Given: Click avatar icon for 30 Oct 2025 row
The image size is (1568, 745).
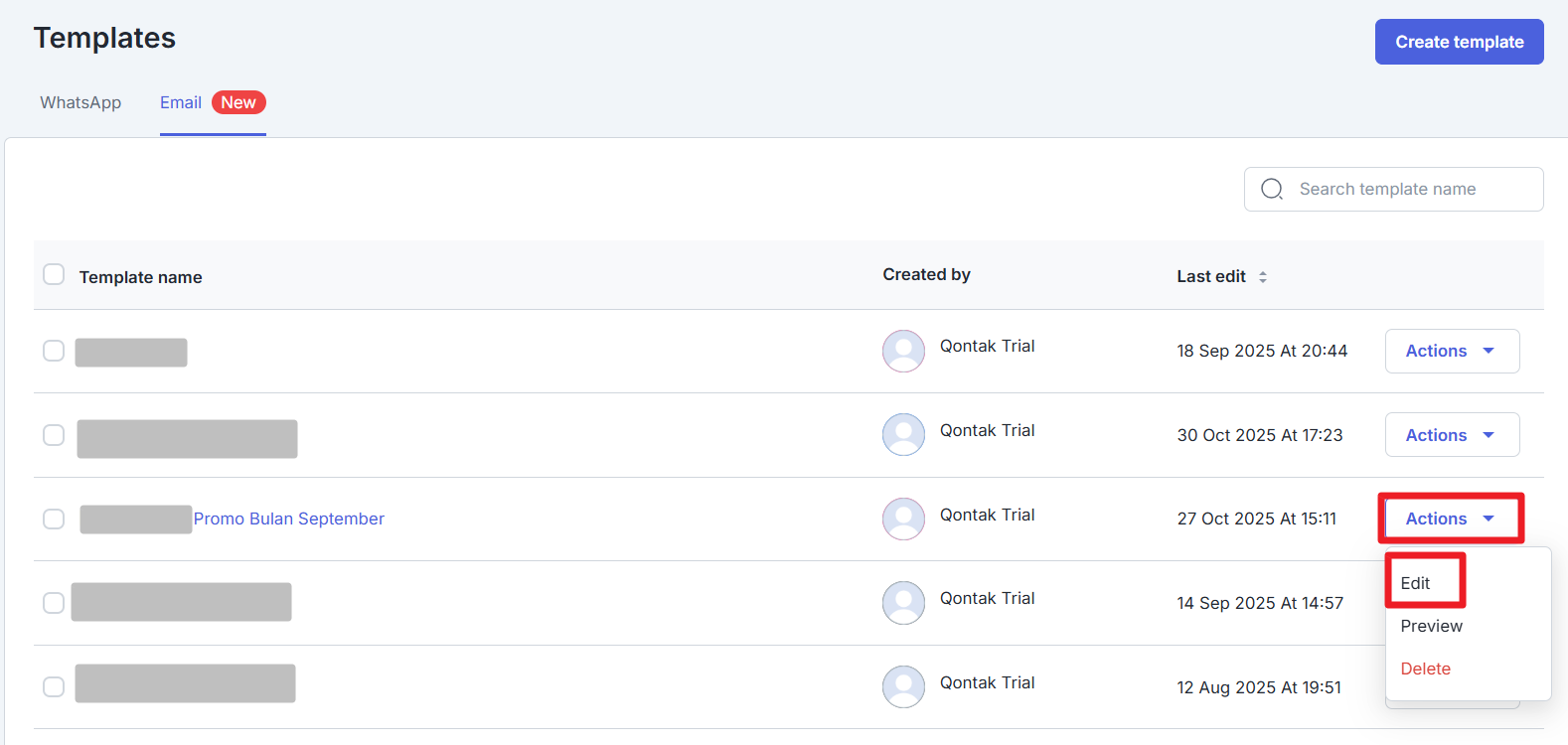Looking at the screenshot, I should [x=903, y=435].
